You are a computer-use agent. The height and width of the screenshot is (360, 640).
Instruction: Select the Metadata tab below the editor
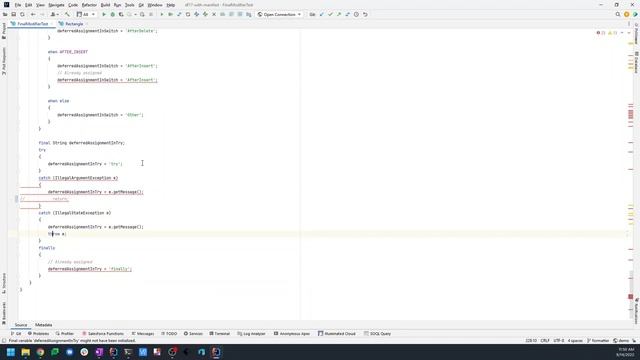43,325
